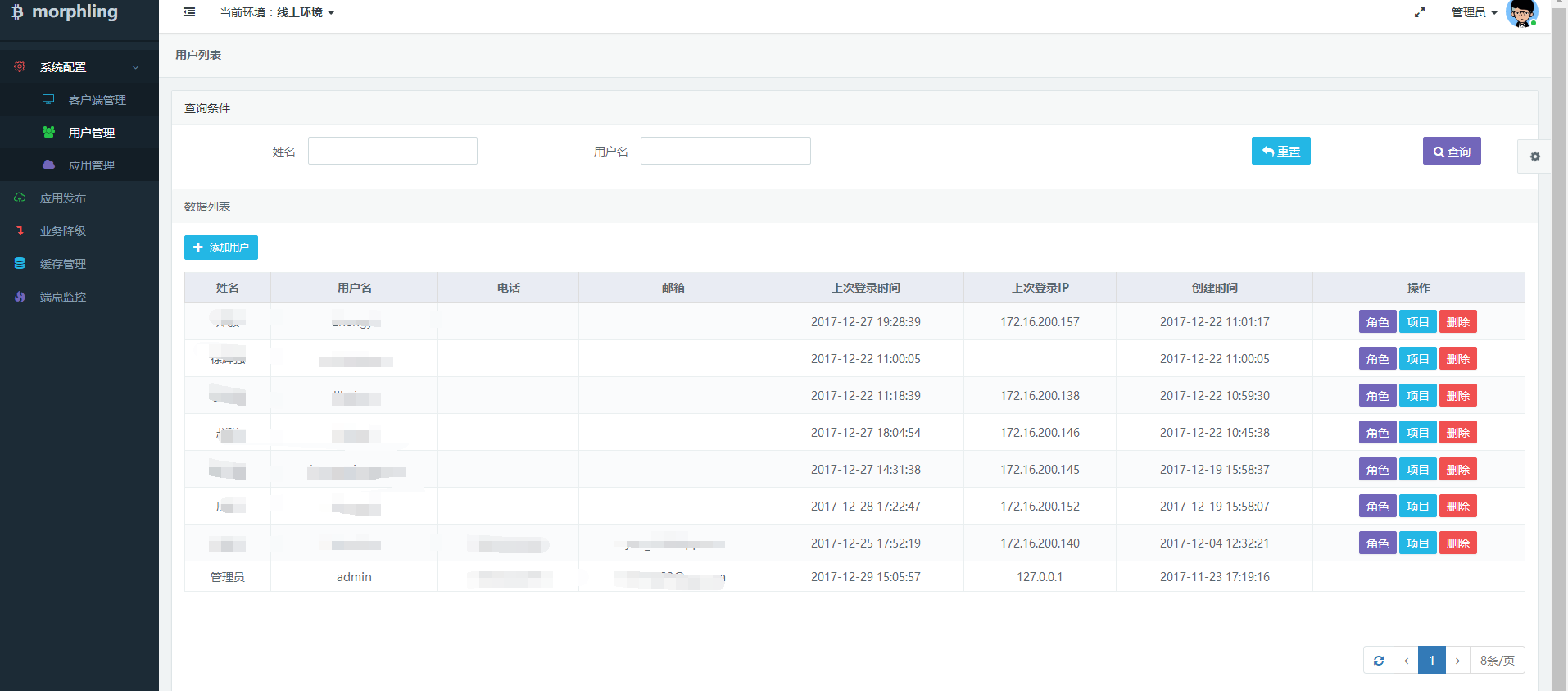This screenshot has height=691, width=1568.
Task: Click the fullscreen expand arrows icon
Action: coord(1420,12)
